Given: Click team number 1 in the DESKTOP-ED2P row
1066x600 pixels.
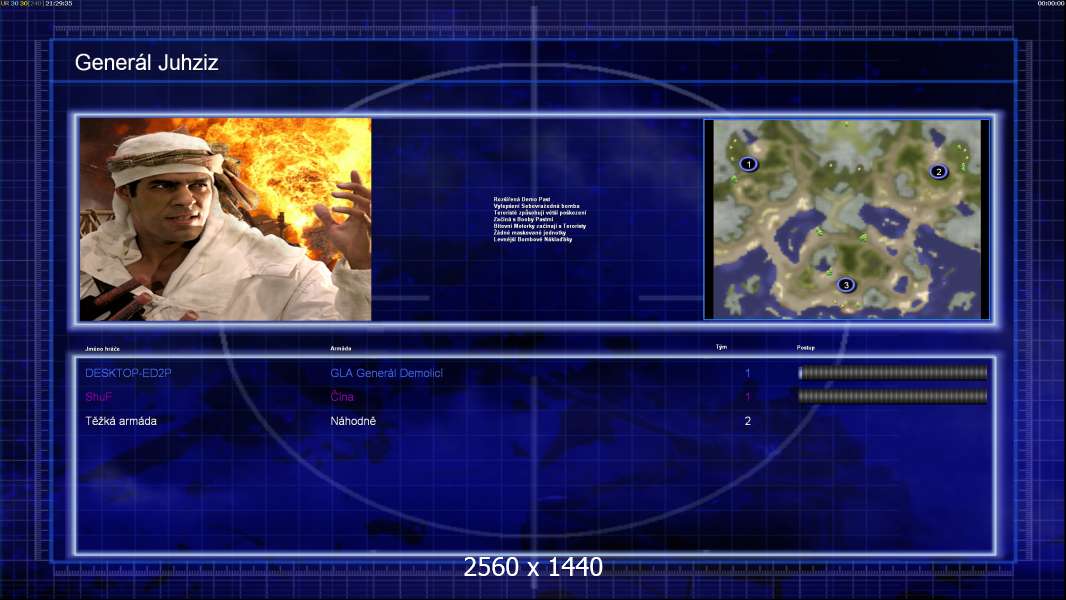Looking at the screenshot, I should (x=748, y=373).
